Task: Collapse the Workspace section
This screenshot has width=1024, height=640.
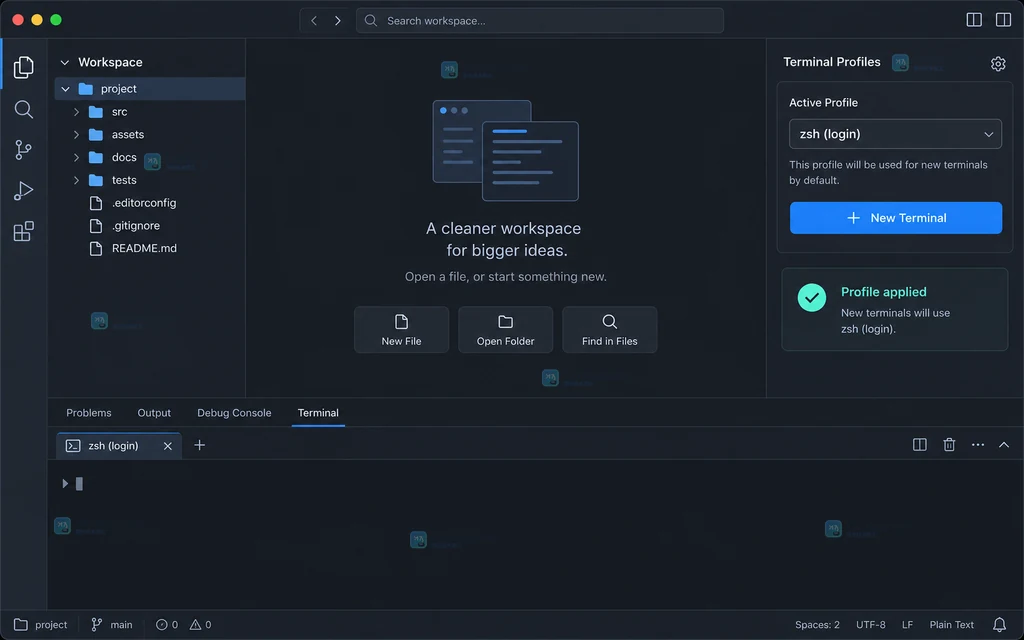Action: pyautogui.click(x=65, y=63)
